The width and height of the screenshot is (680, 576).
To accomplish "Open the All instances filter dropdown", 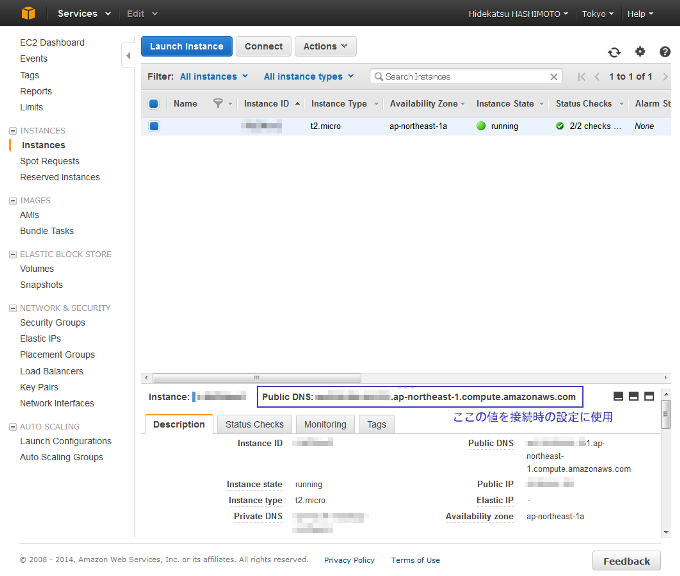I will [x=214, y=77].
